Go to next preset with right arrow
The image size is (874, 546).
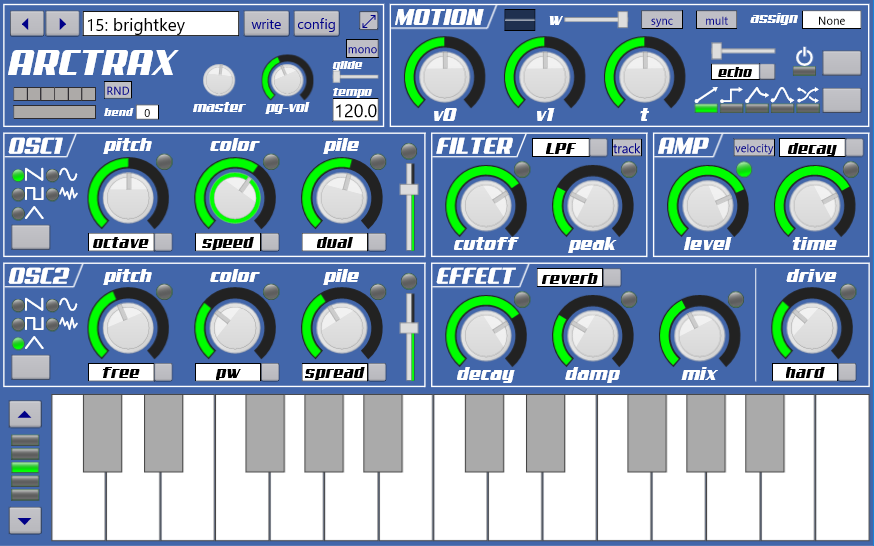click(62, 24)
